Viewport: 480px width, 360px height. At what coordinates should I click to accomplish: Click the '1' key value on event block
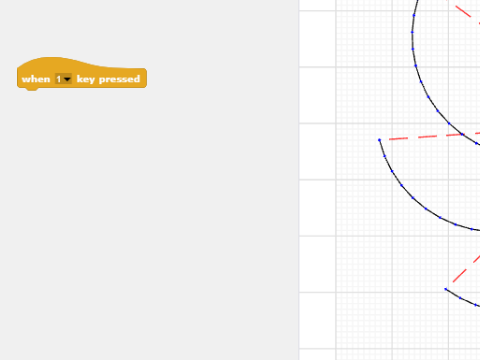pos(59,79)
